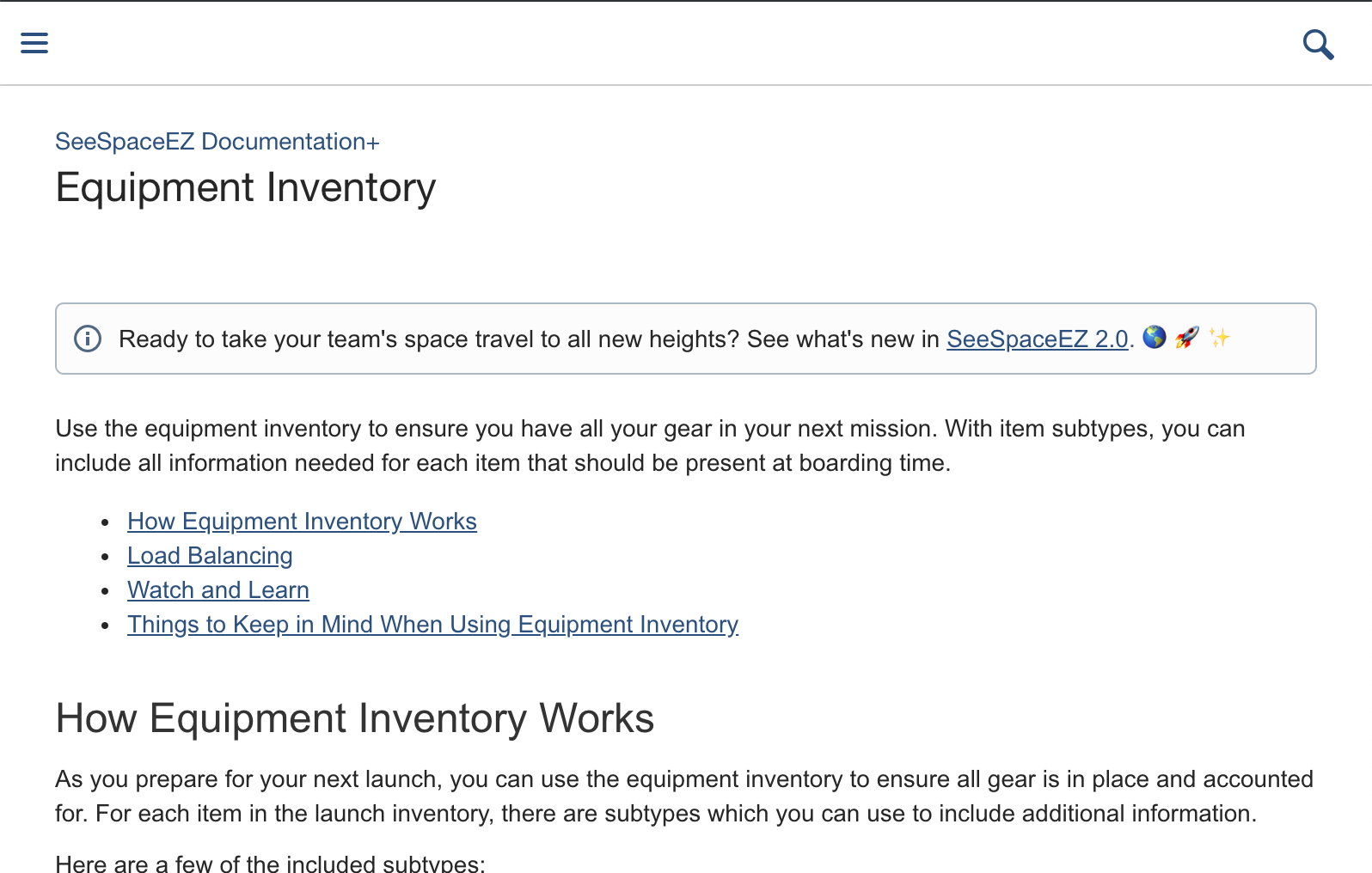Screen dimensions: 1372x873
Task: Click the info icon in the announcement banner
Action: [88, 339]
